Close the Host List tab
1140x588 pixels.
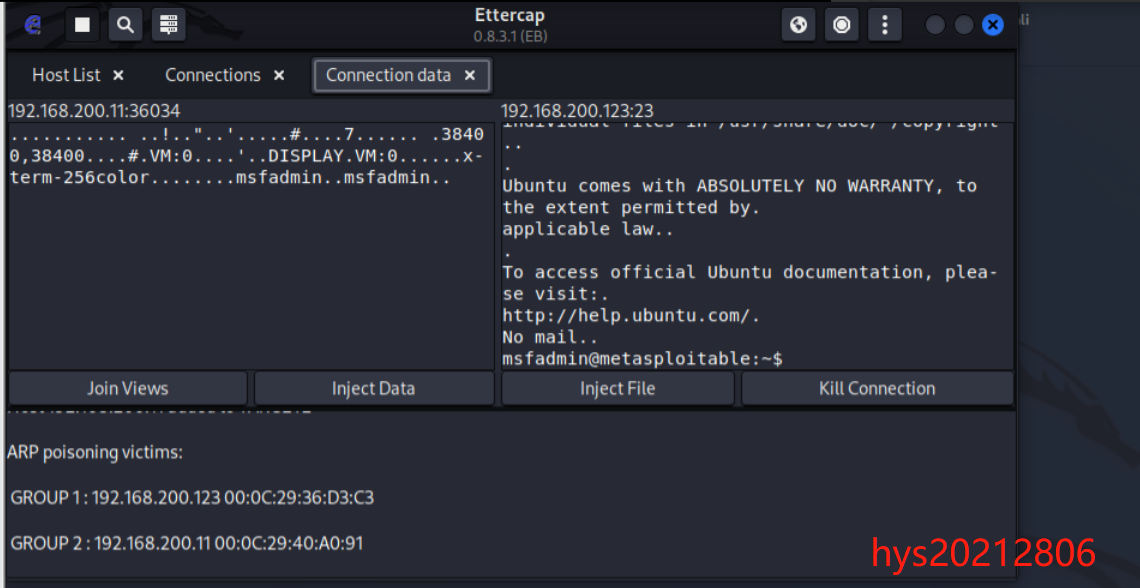point(119,75)
